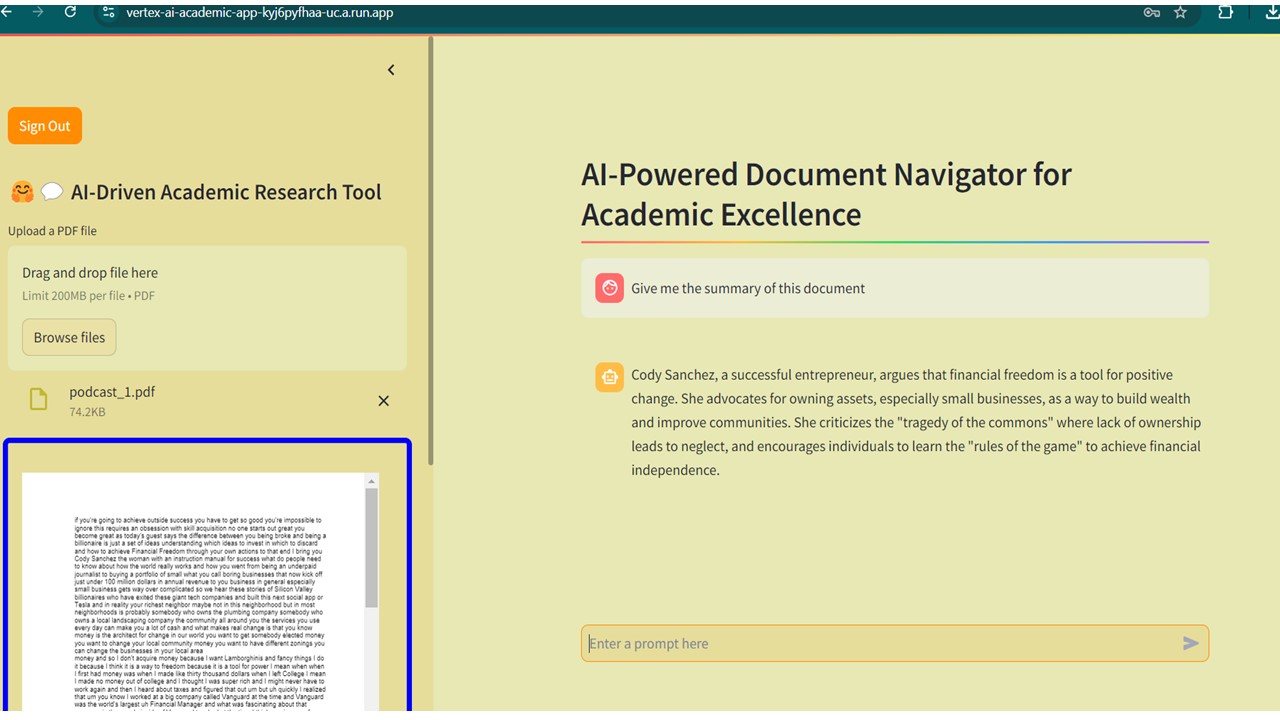This screenshot has width=1280, height=720.
Task: Click the assistant robot chat icon
Action: [x=609, y=378]
